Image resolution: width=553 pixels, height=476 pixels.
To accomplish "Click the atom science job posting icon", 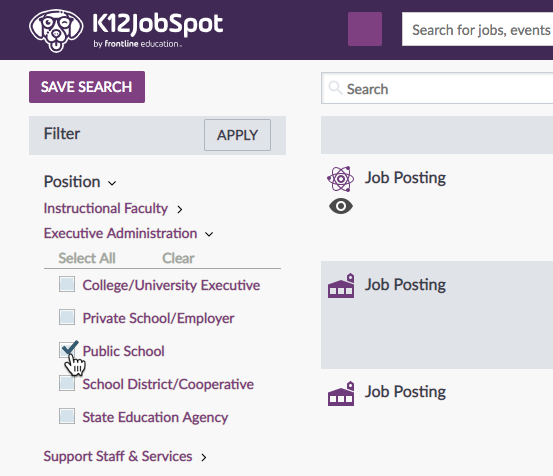I will tap(340, 179).
